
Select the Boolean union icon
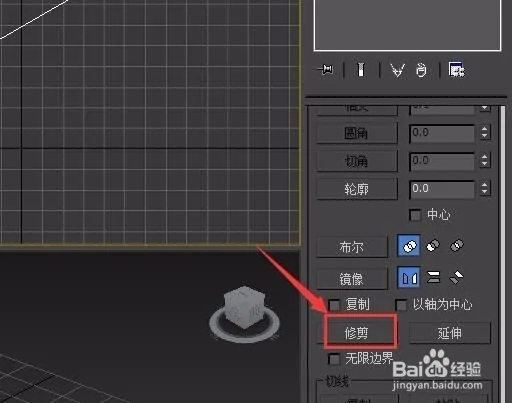(409, 246)
